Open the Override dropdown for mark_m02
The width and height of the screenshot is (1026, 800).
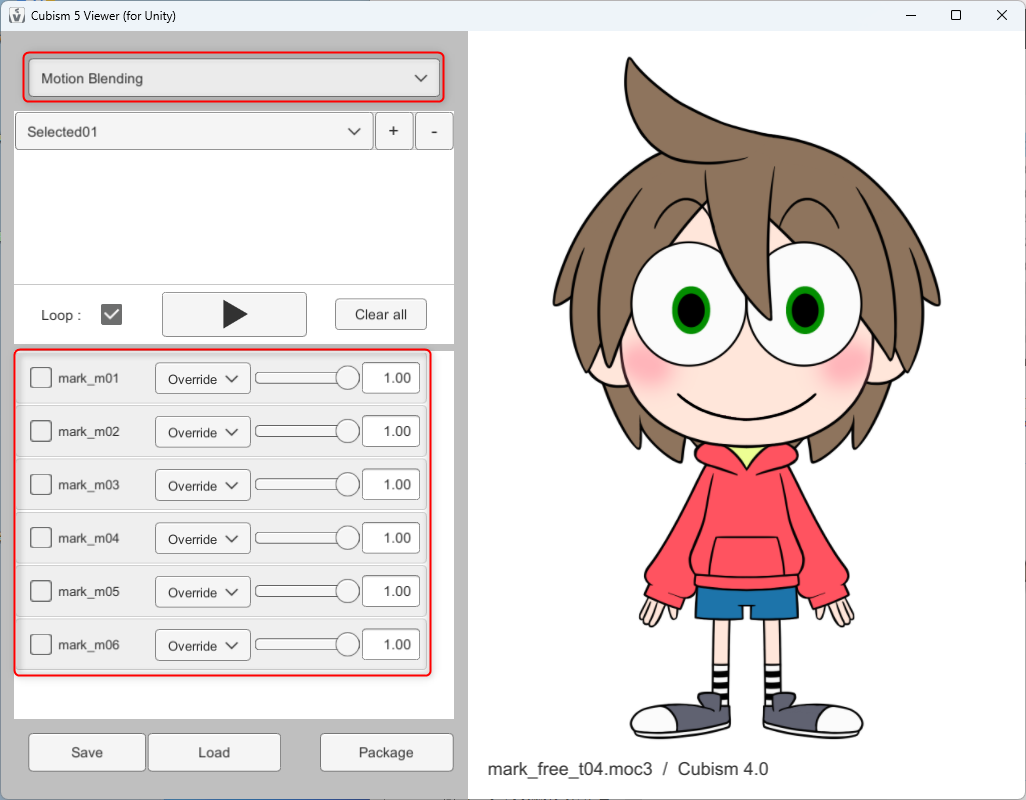(203, 432)
